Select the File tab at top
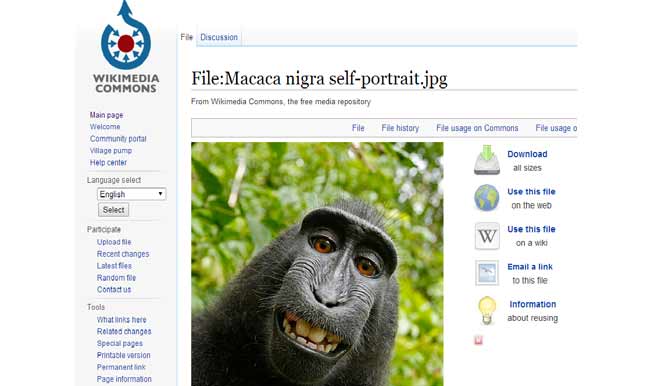 (186, 37)
